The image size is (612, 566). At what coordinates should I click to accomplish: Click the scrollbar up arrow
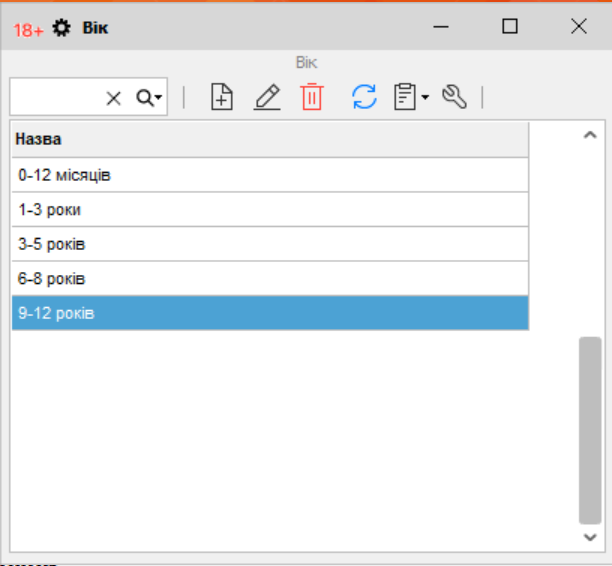click(x=590, y=135)
